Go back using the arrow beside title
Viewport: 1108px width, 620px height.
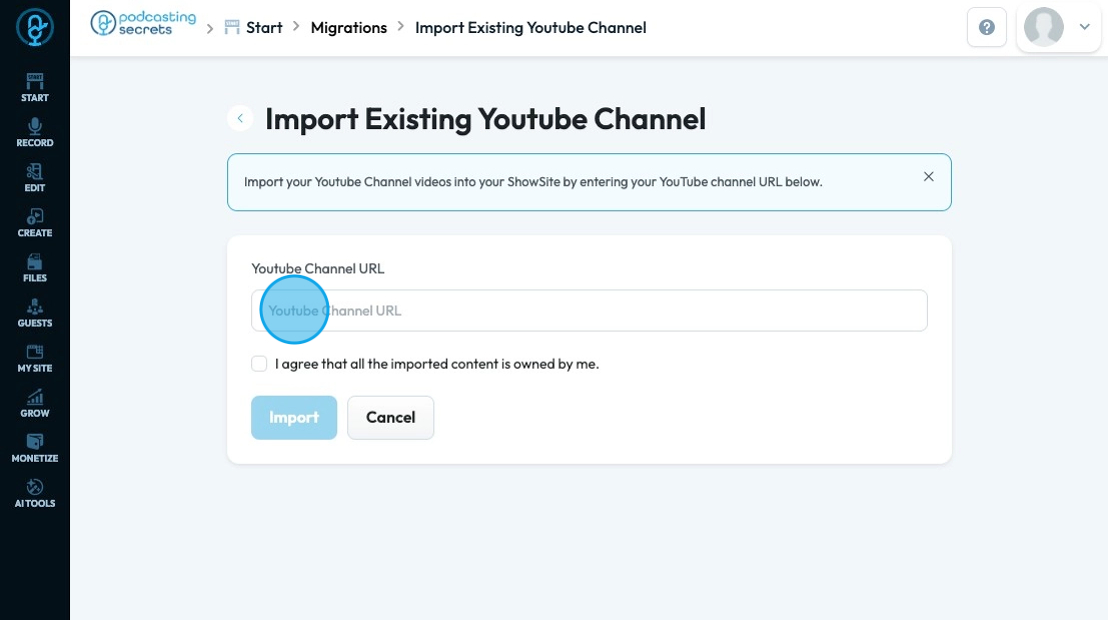tap(240, 118)
